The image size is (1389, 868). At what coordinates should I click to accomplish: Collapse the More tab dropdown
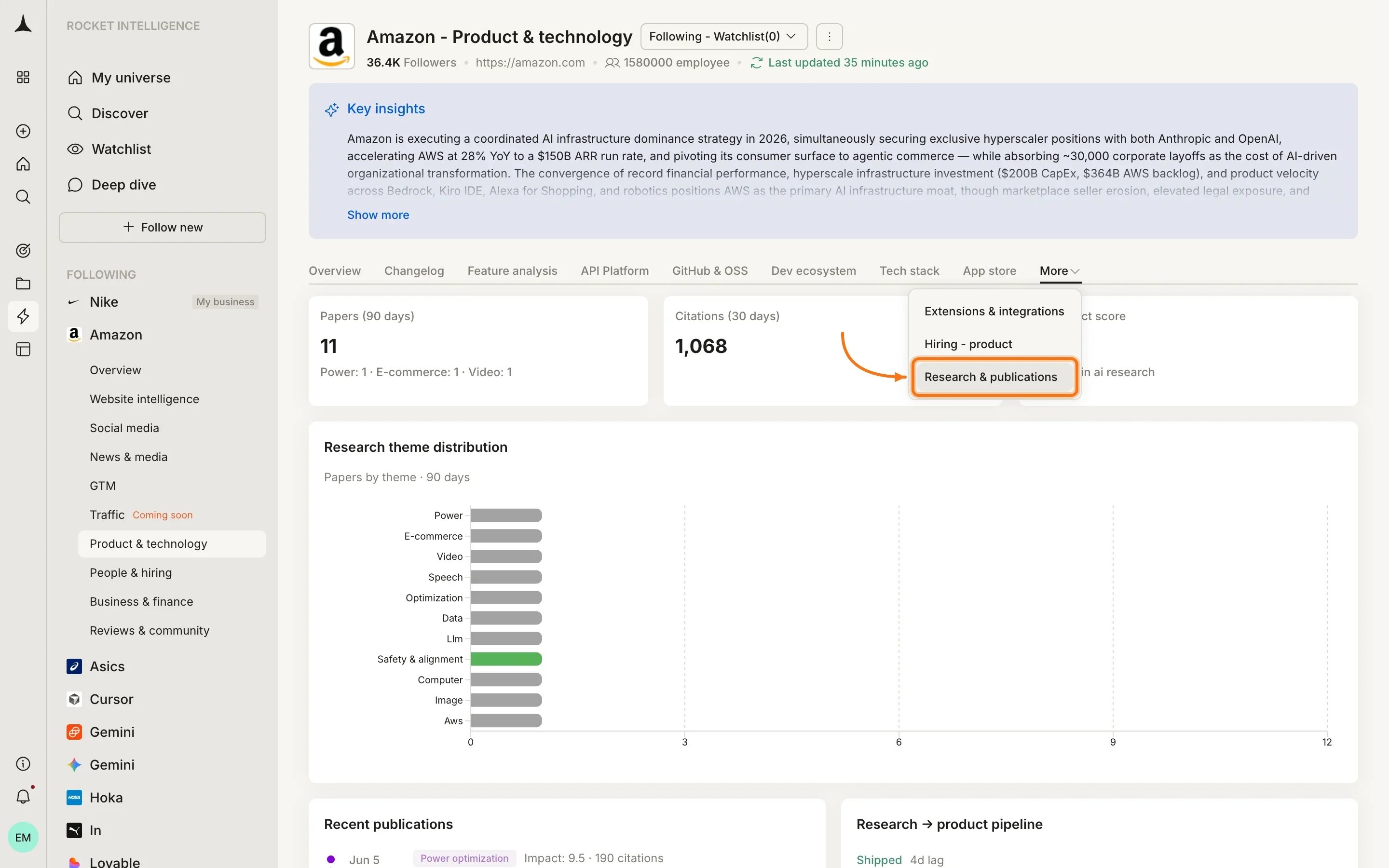pyautogui.click(x=1060, y=271)
